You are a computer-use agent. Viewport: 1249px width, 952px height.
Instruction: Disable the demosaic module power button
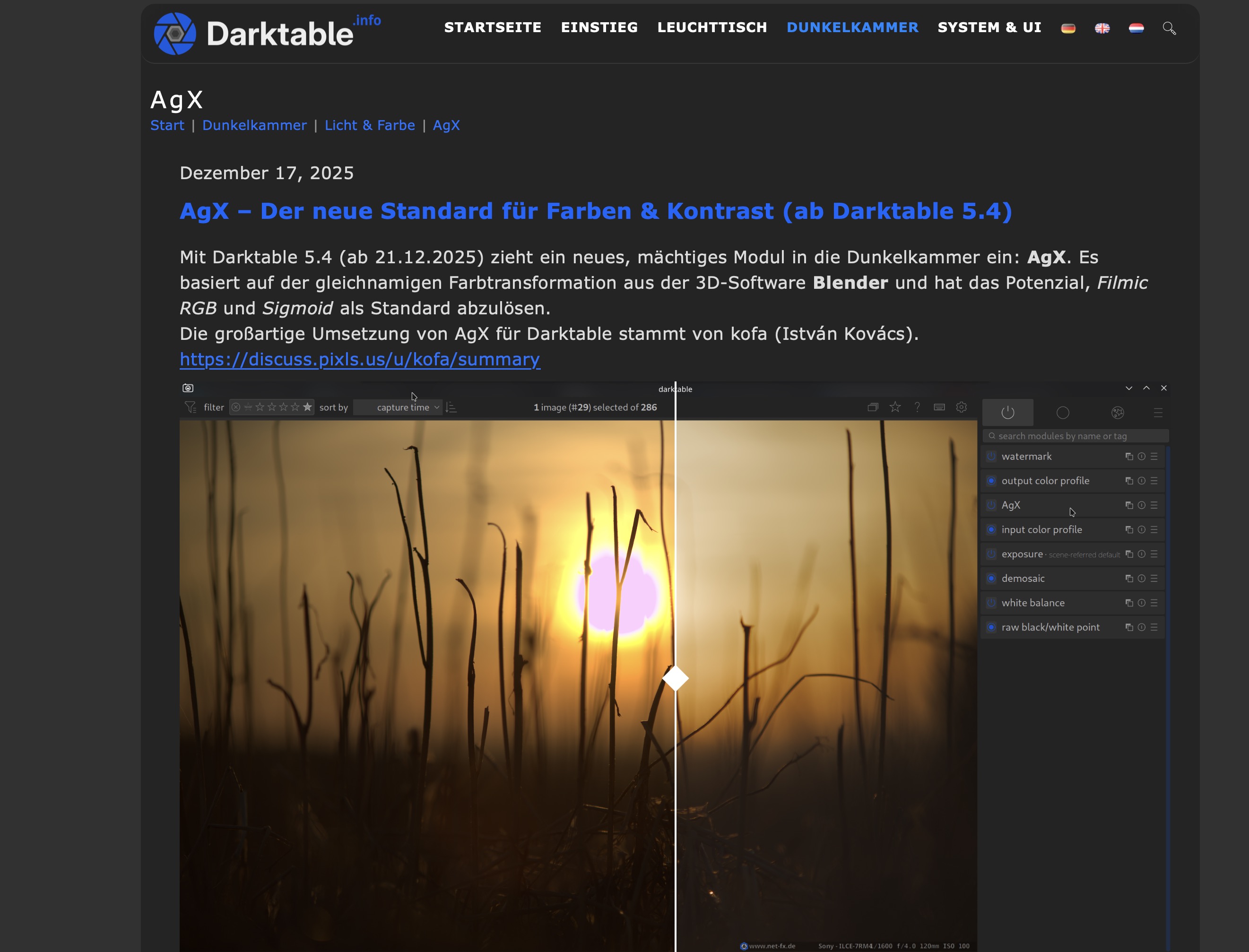[990, 578]
